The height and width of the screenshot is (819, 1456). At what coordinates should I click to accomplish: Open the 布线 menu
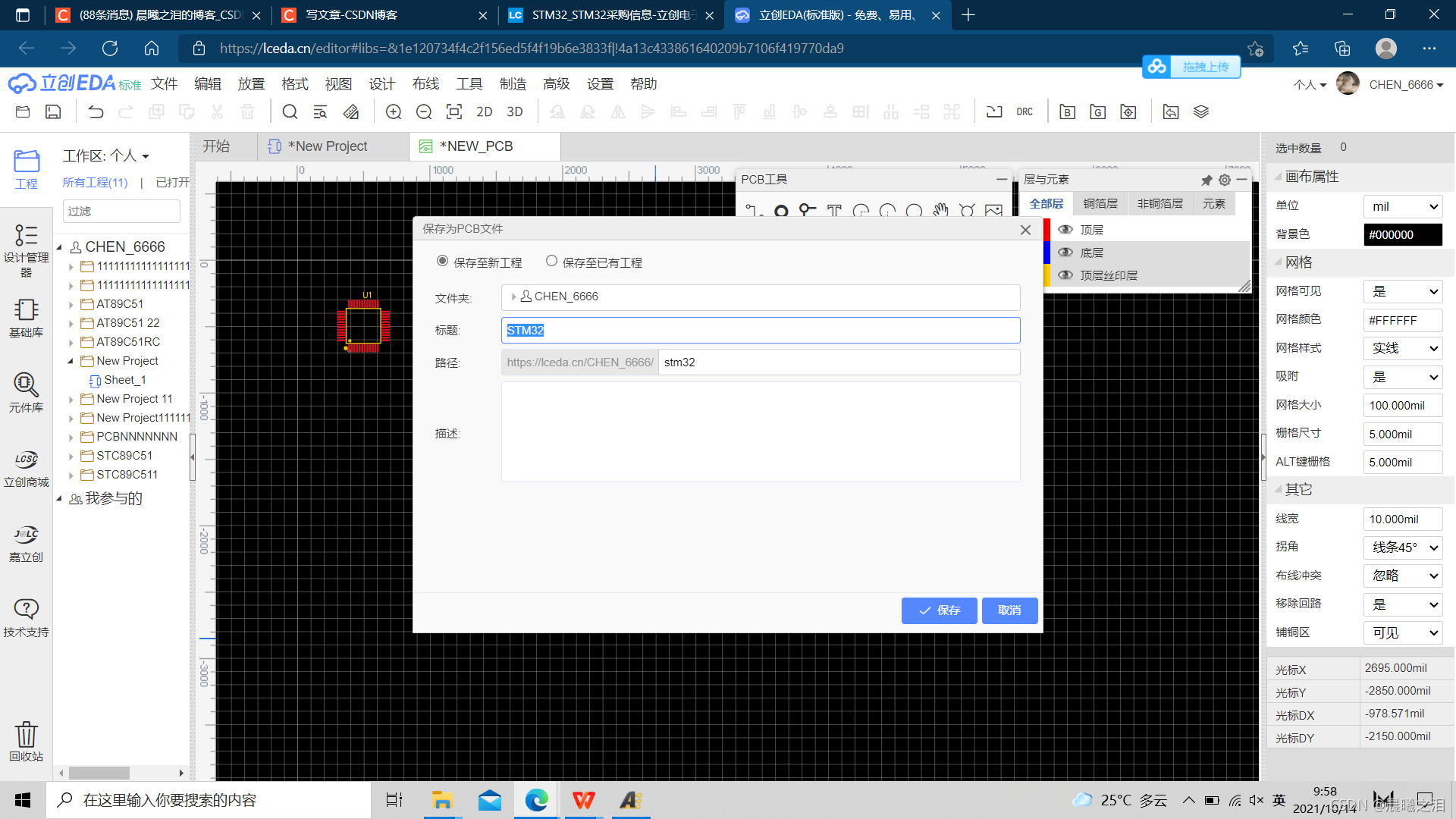pos(425,83)
